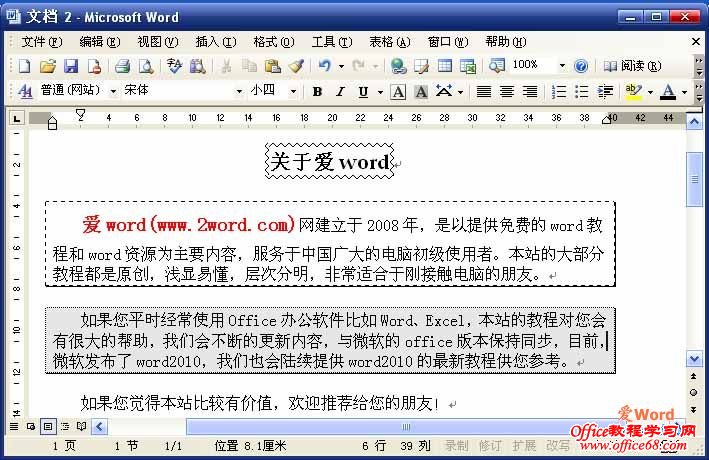Screen dimensions: 709x460
Task: Apply font color with A icon
Action: [668, 92]
